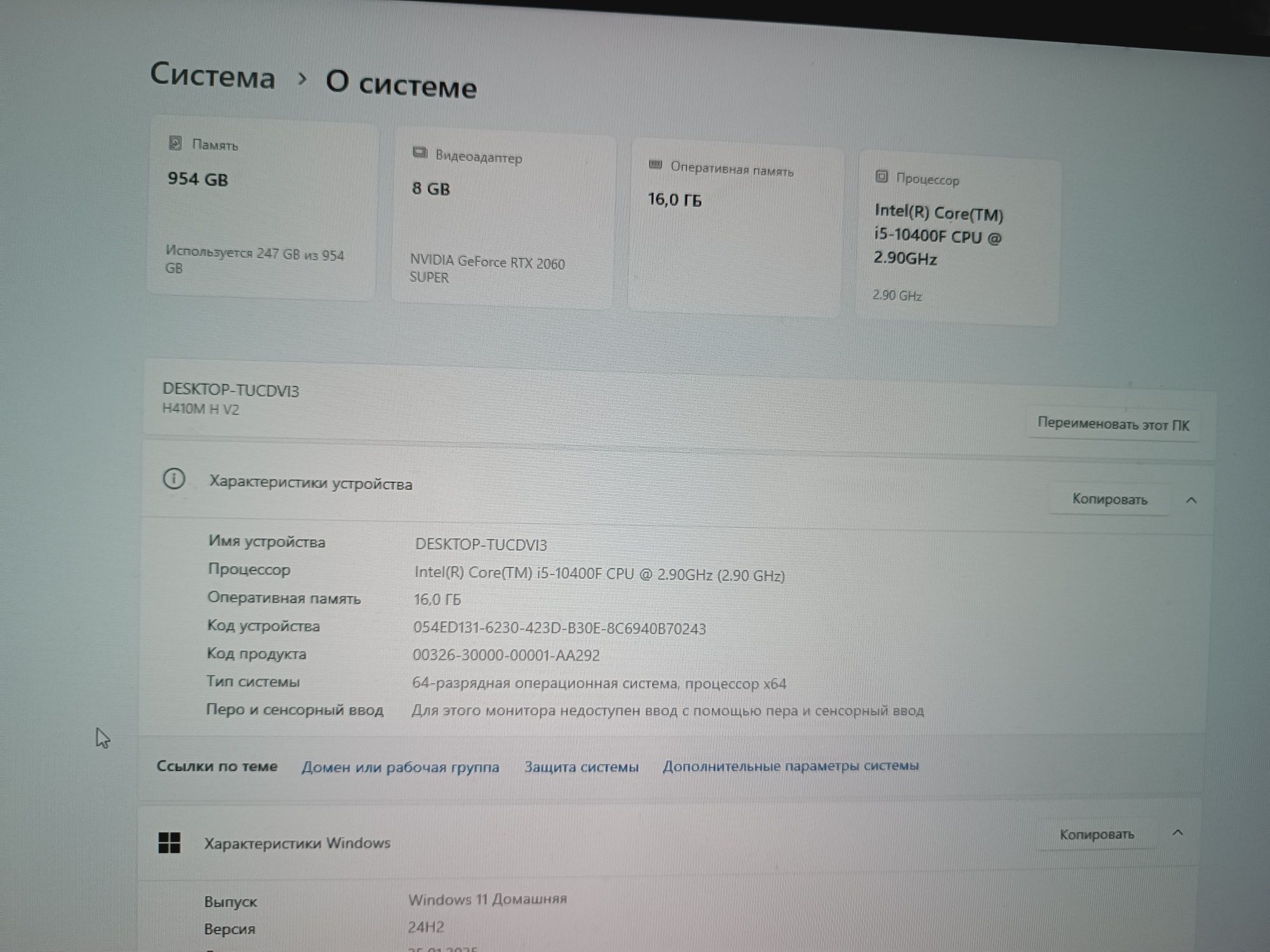This screenshot has width=1270, height=952.
Task: Select the Windows 11 Домашняя edition value
Action: click(x=488, y=899)
